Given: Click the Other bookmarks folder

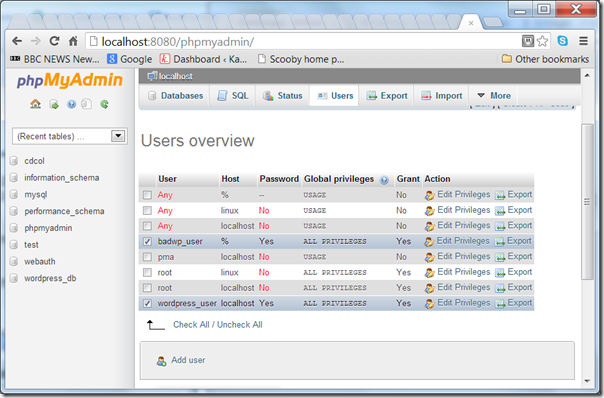Looking at the screenshot, I should (x=545, y=59).
